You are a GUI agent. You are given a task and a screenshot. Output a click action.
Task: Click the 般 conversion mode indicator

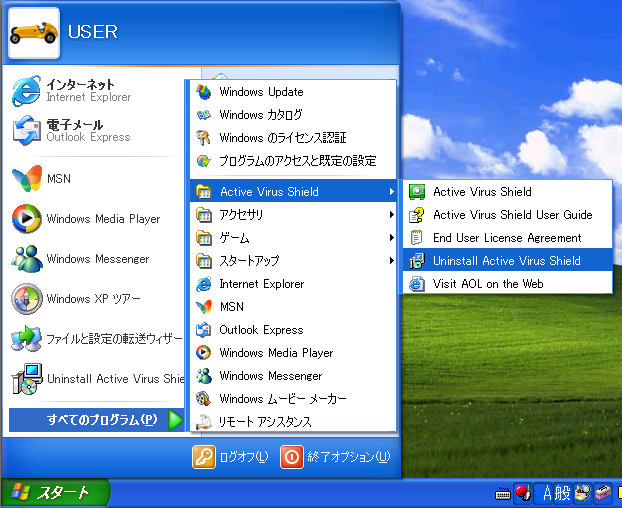pos(562,494)
